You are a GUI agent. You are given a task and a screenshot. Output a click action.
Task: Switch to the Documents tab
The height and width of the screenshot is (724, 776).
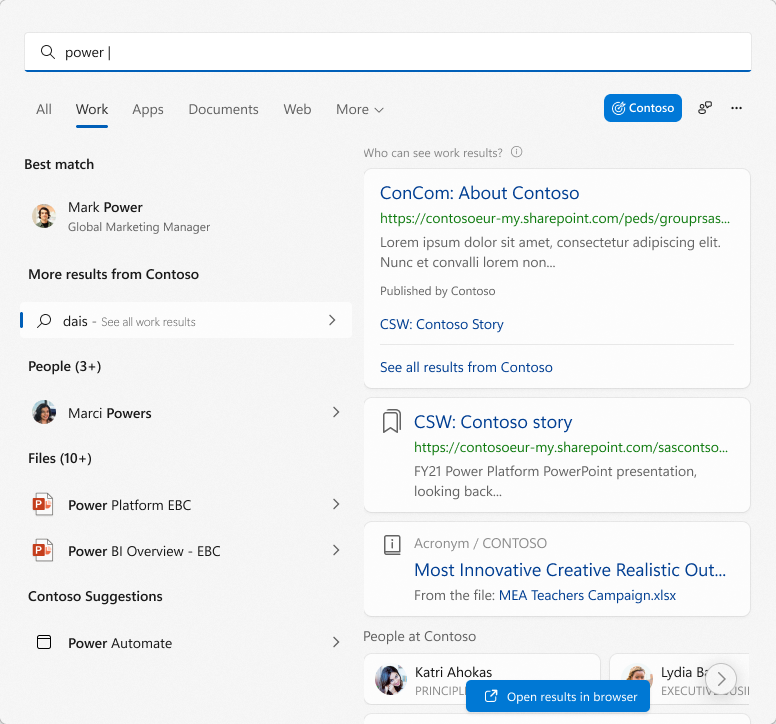point(223,109)
